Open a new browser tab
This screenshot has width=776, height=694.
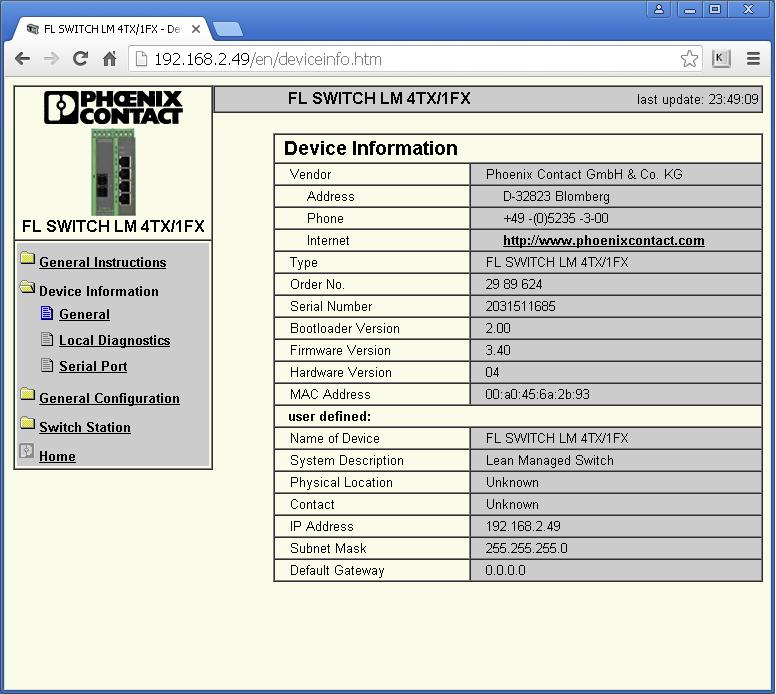click(228, 29)
